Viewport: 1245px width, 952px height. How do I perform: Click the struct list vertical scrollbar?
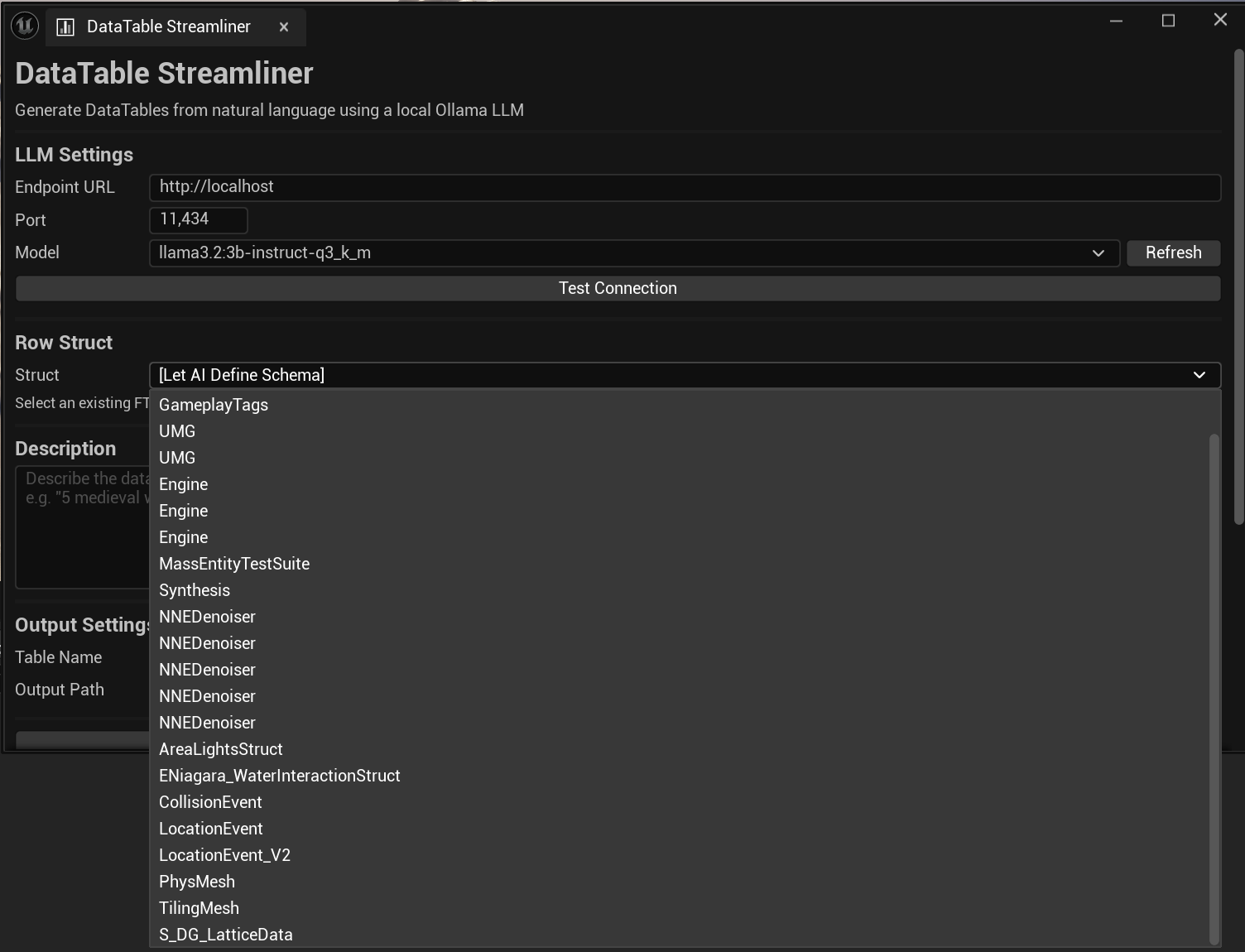[1214, 687]
